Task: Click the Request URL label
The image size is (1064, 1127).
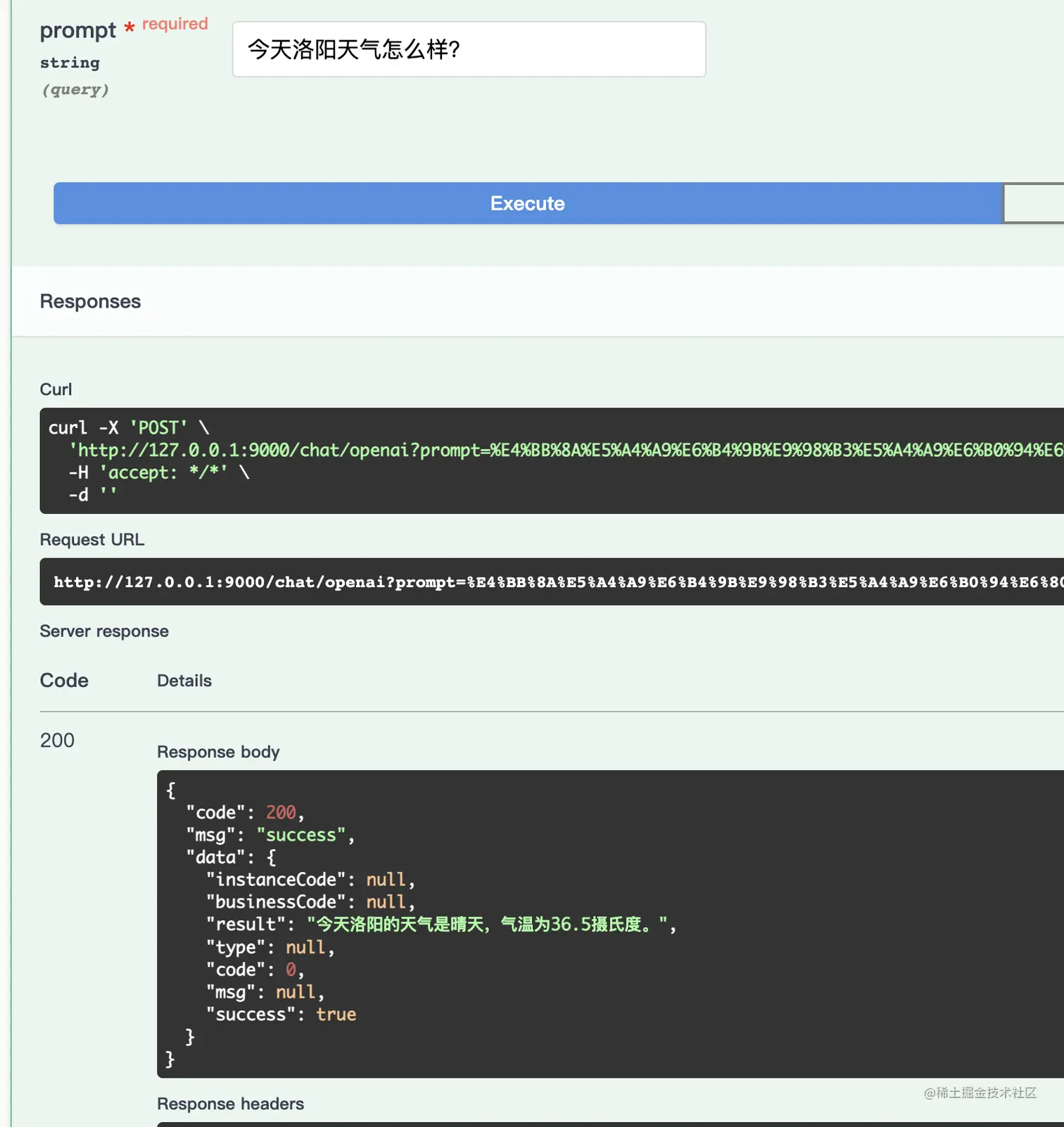Action: [x=92, y=540]
